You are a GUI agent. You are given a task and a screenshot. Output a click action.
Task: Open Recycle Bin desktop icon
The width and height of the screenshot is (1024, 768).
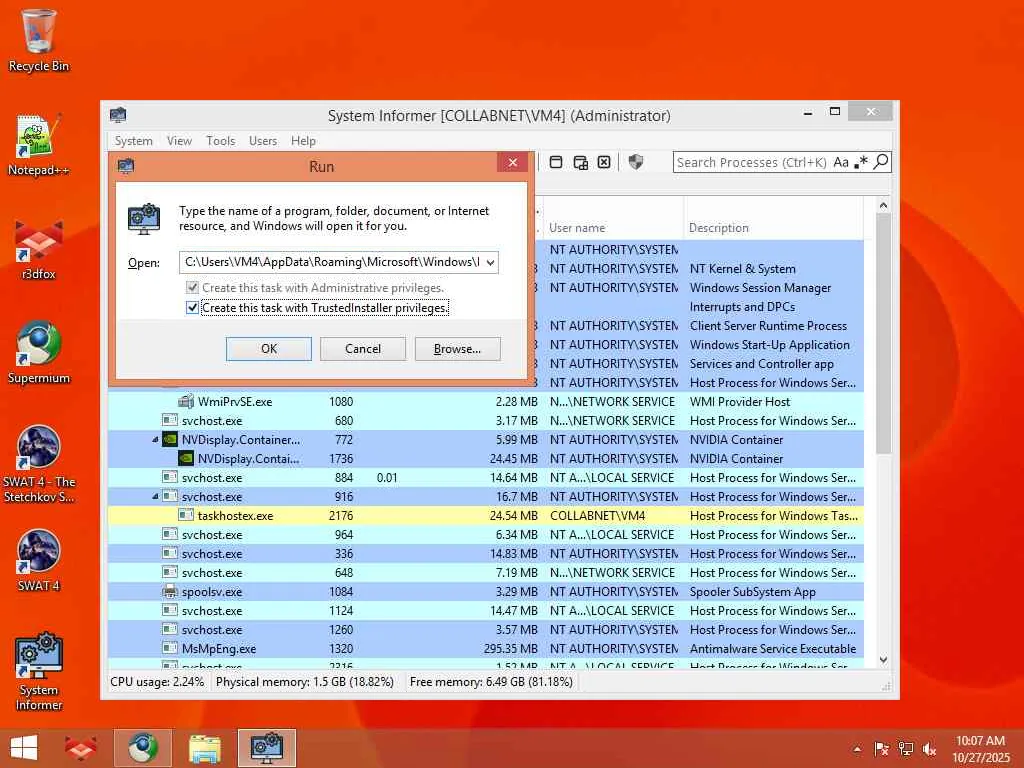tap(39, 40)
